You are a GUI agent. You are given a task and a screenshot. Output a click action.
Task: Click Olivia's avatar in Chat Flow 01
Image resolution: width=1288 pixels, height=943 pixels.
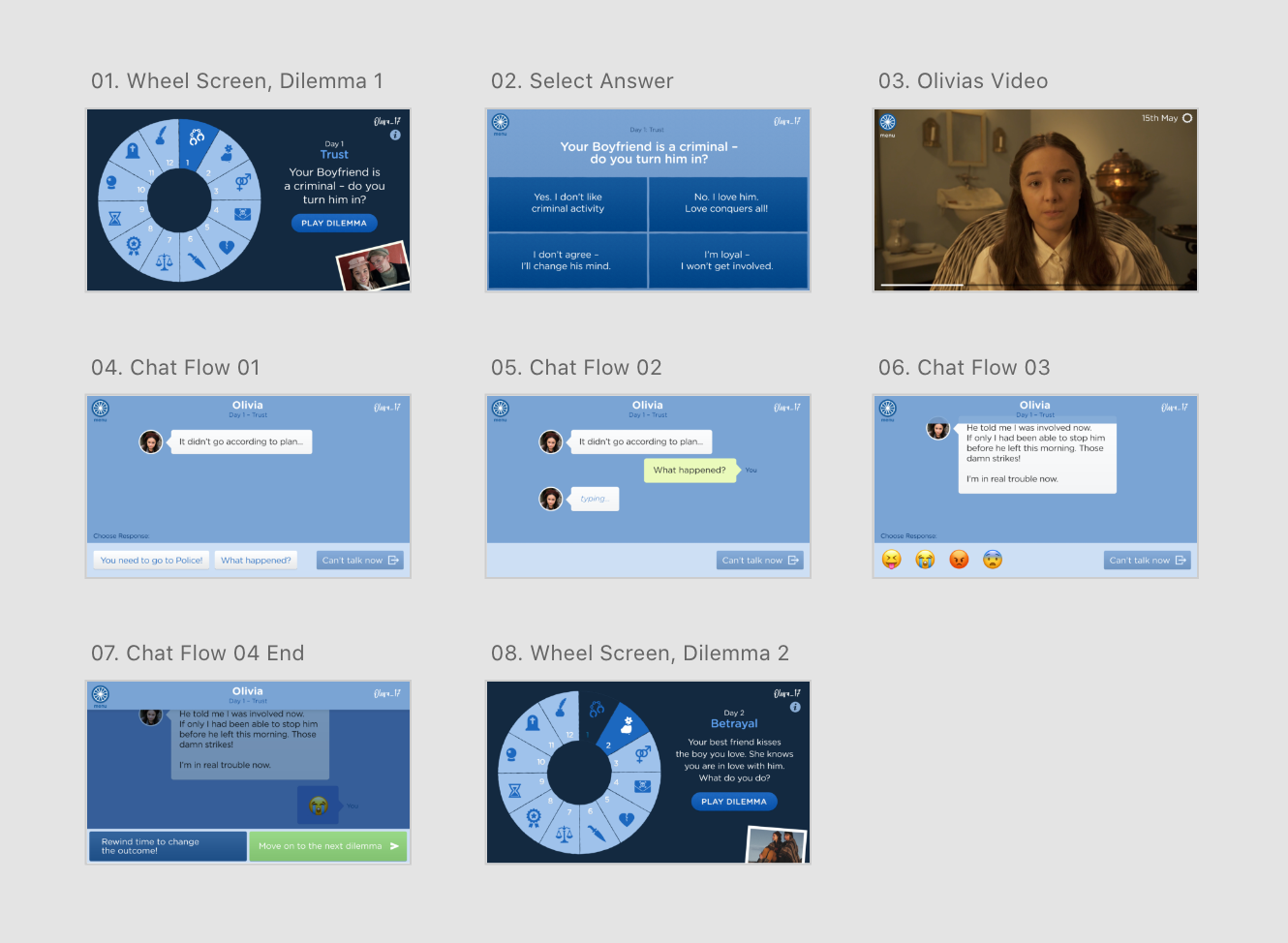click(x=151, y=441)
